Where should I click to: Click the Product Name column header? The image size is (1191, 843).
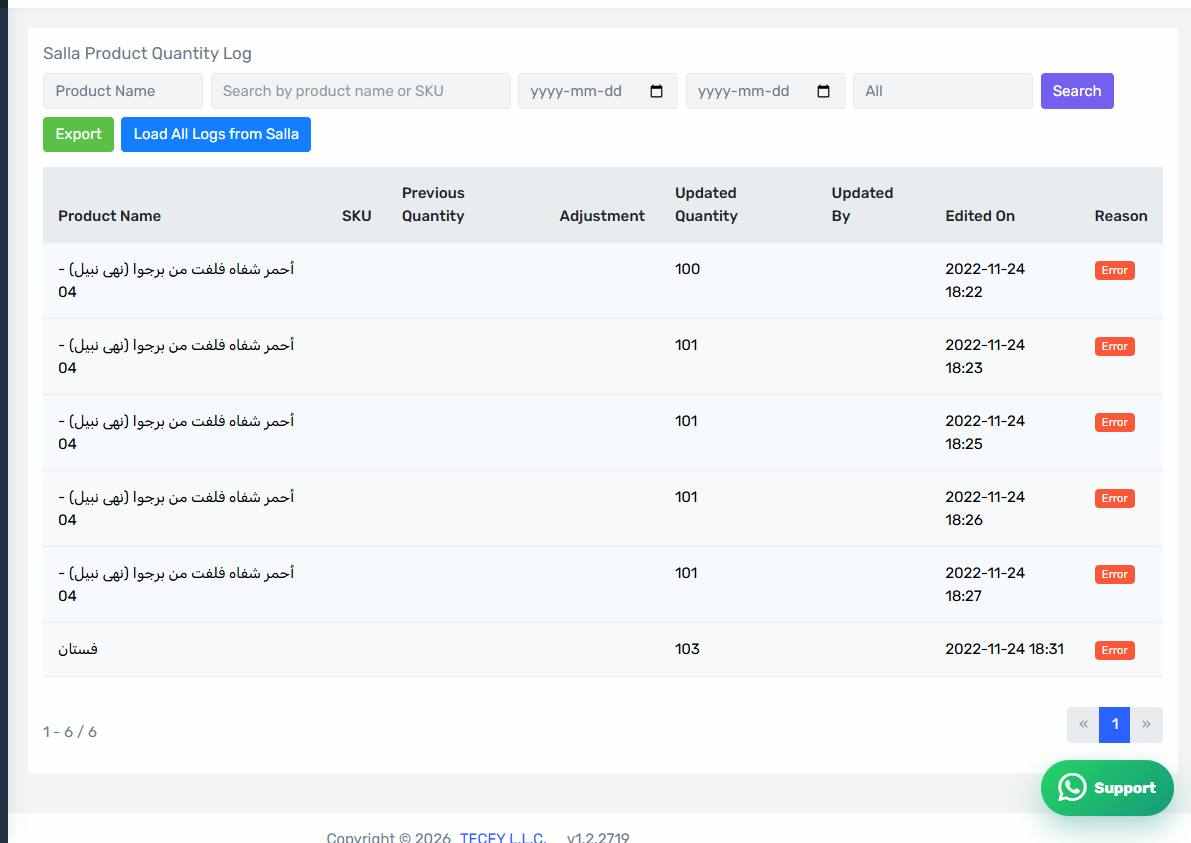[x=109, y=216]
